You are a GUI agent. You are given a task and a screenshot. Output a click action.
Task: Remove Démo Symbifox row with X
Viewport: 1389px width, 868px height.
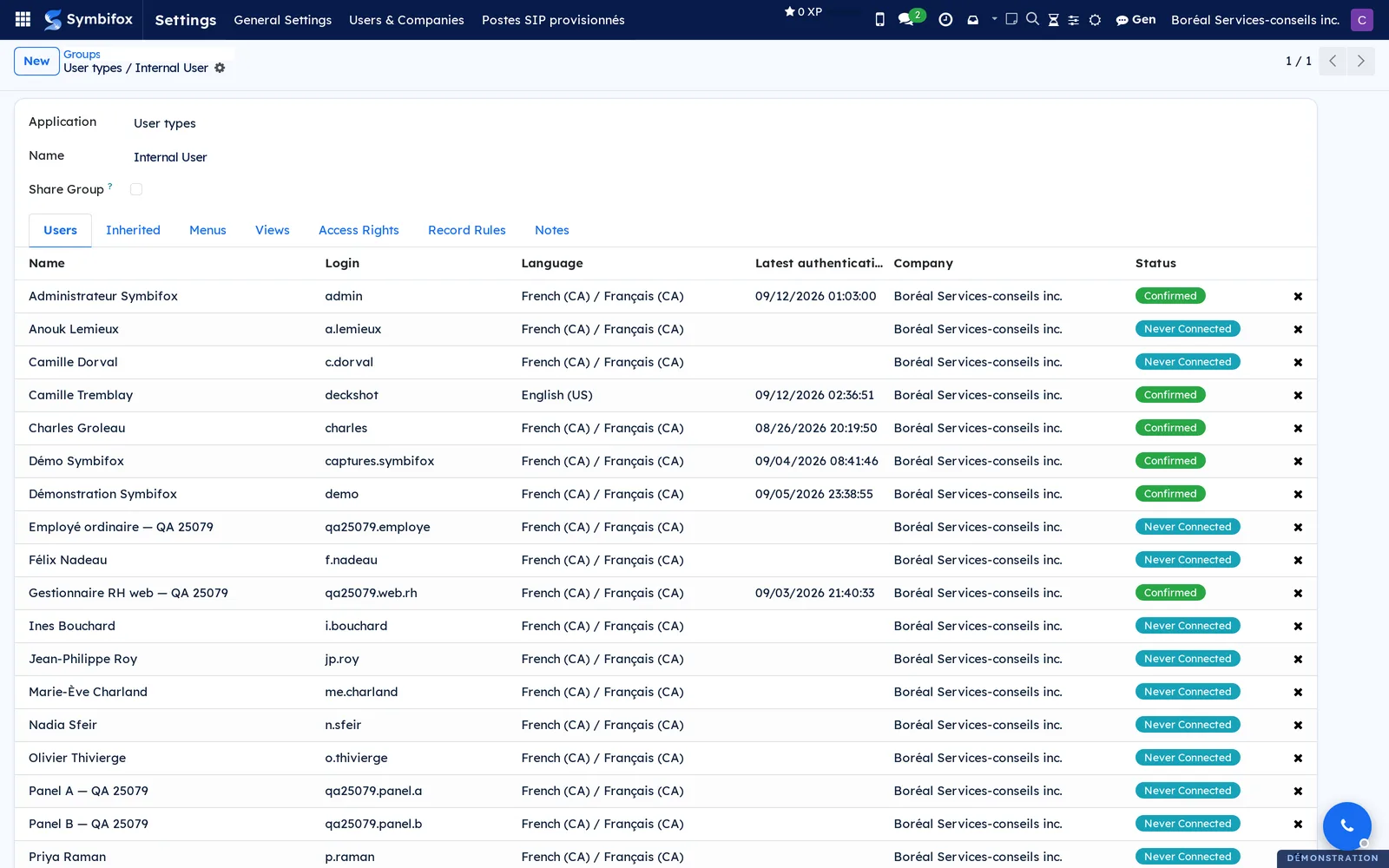1298,461
